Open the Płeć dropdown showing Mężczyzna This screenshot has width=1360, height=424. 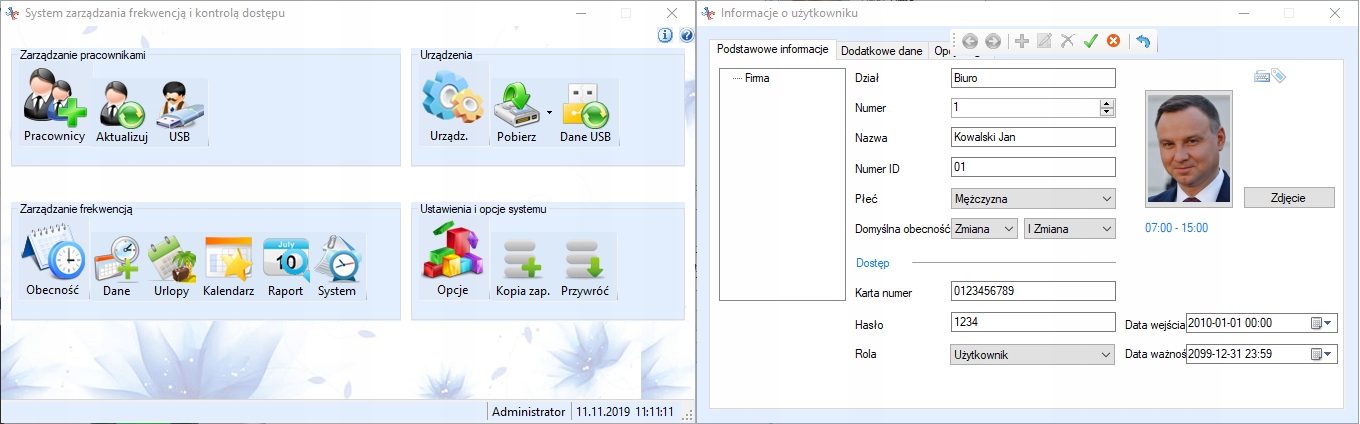(x=1032, y=199)
